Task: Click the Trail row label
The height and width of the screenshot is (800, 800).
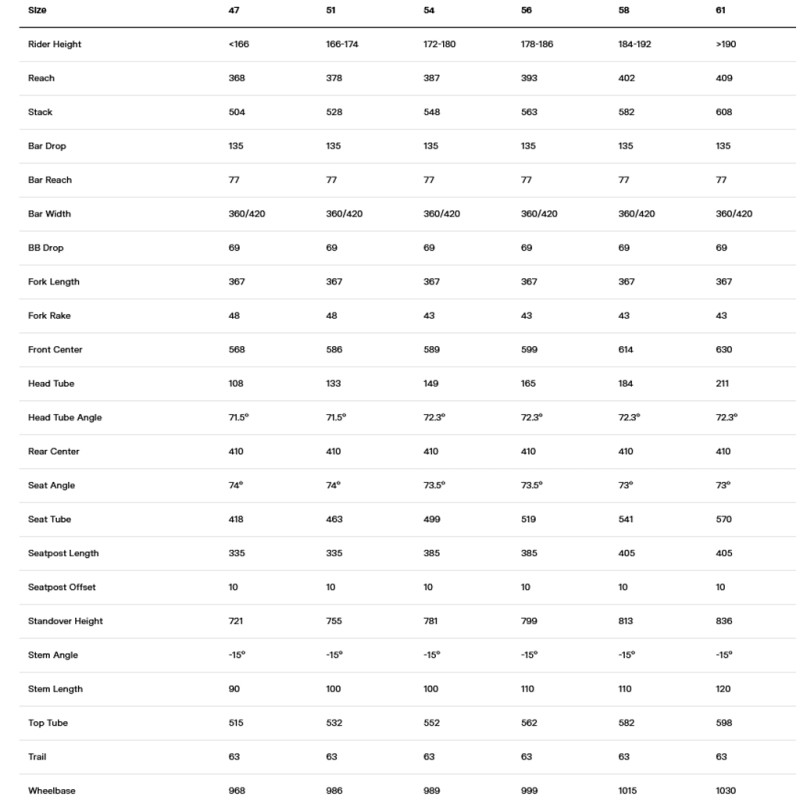Action: point(38,757)
